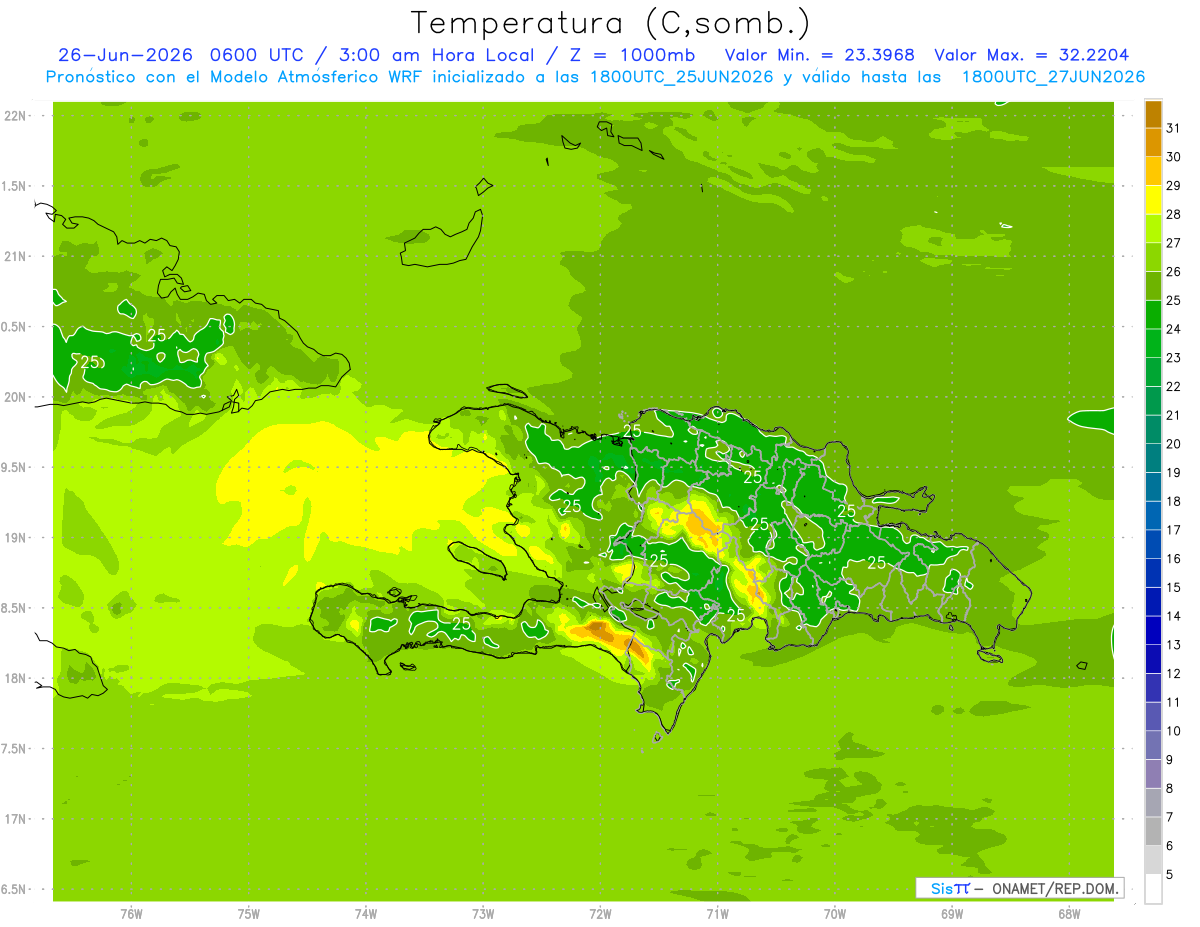Click the "75W" longitude label
Image resolution: width=1200 pixels, height=927 pixels.
coord(249,913)
